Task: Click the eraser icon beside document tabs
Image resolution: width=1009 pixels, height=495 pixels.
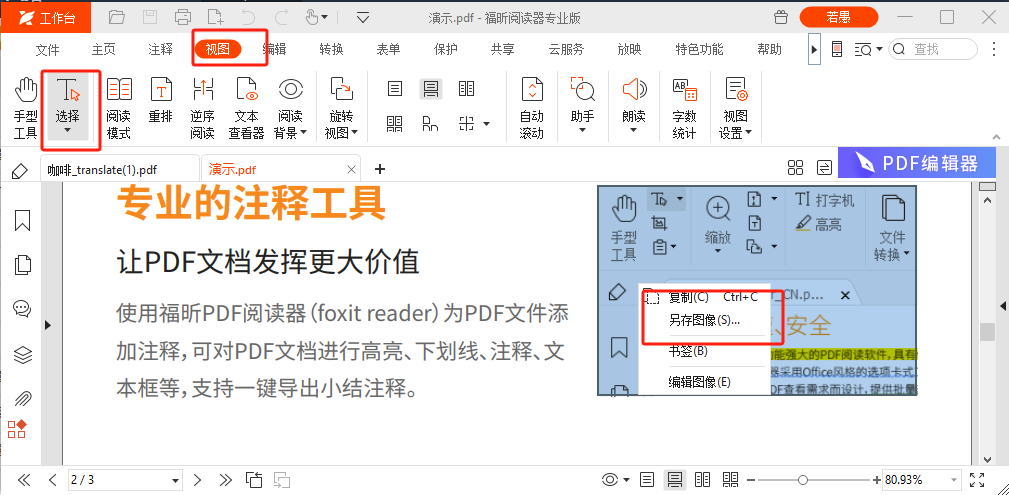Action: pos(20,170)
